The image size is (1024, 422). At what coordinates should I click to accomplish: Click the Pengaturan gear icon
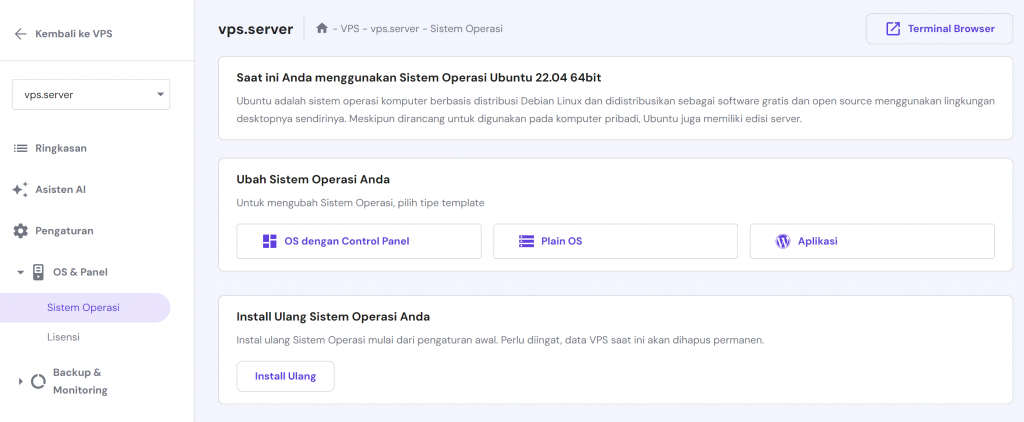(20, 231)
